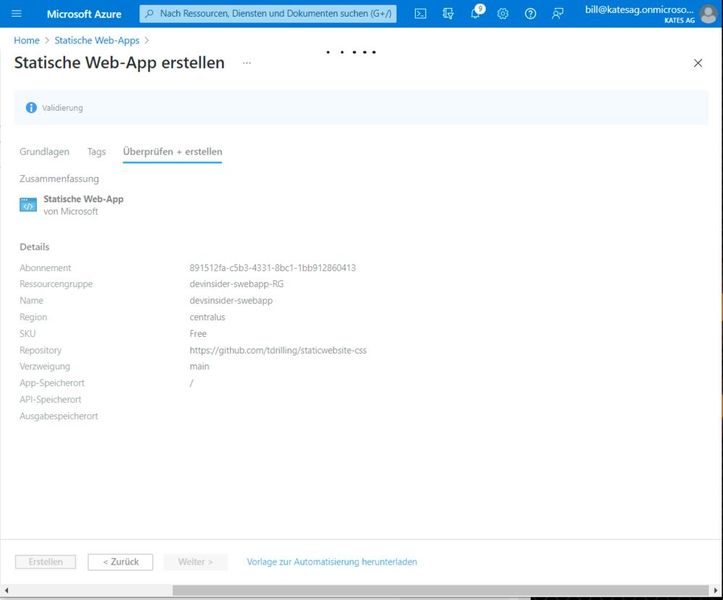
Task: Click the name value devsinsider-swebapp
Action: (231, 301)
